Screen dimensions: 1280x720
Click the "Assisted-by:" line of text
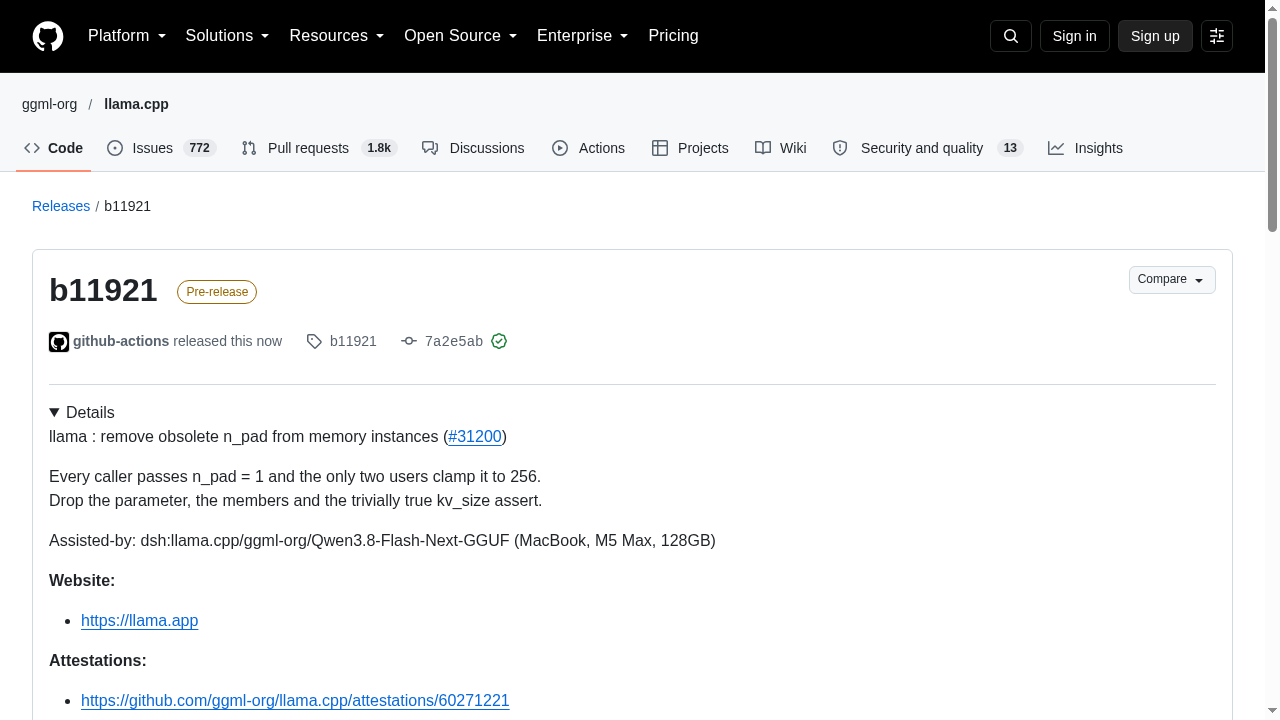coord(382,541)
